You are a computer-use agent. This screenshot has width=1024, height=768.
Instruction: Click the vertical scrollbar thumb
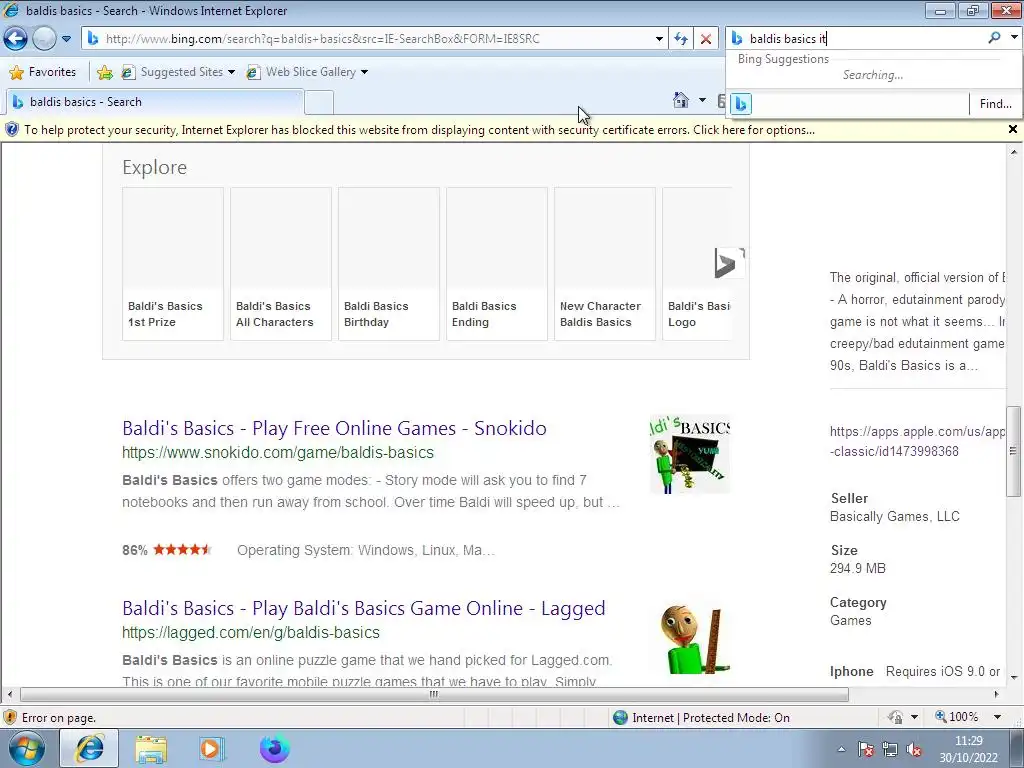1014,451
